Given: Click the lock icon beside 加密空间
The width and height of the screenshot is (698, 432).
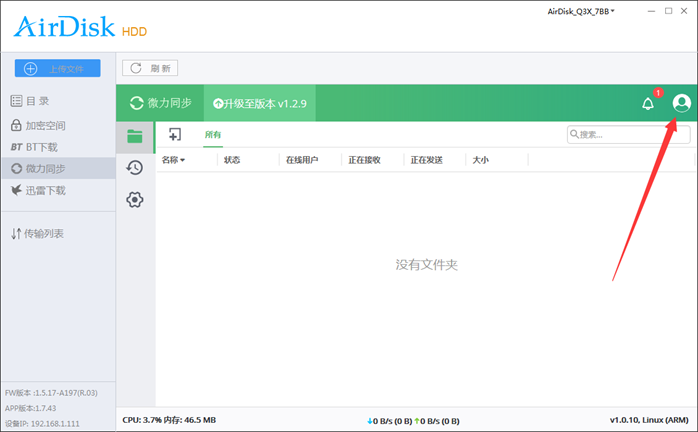Looking at the screenshot, I should coord(16,125).
